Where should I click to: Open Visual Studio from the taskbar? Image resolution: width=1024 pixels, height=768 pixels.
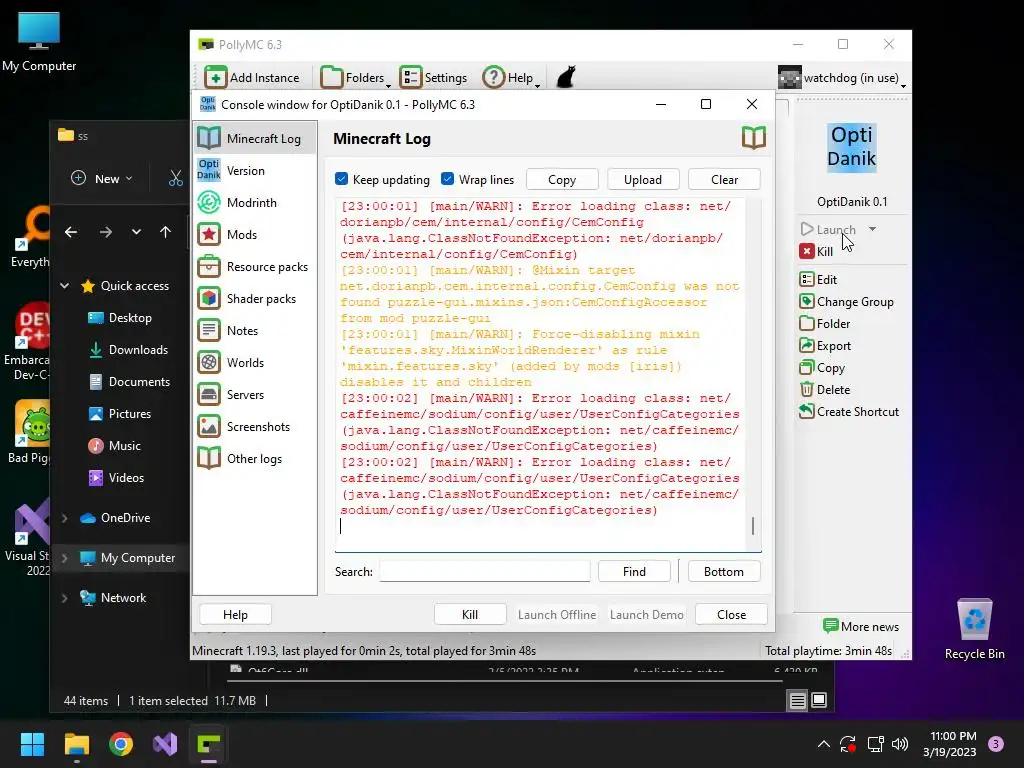click(165, 744)
